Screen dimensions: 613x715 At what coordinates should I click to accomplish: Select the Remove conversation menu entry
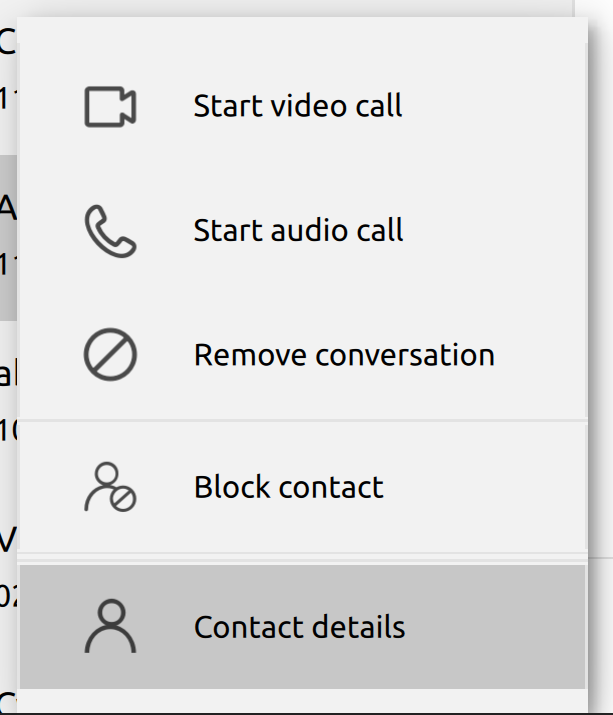click(302, 355)
